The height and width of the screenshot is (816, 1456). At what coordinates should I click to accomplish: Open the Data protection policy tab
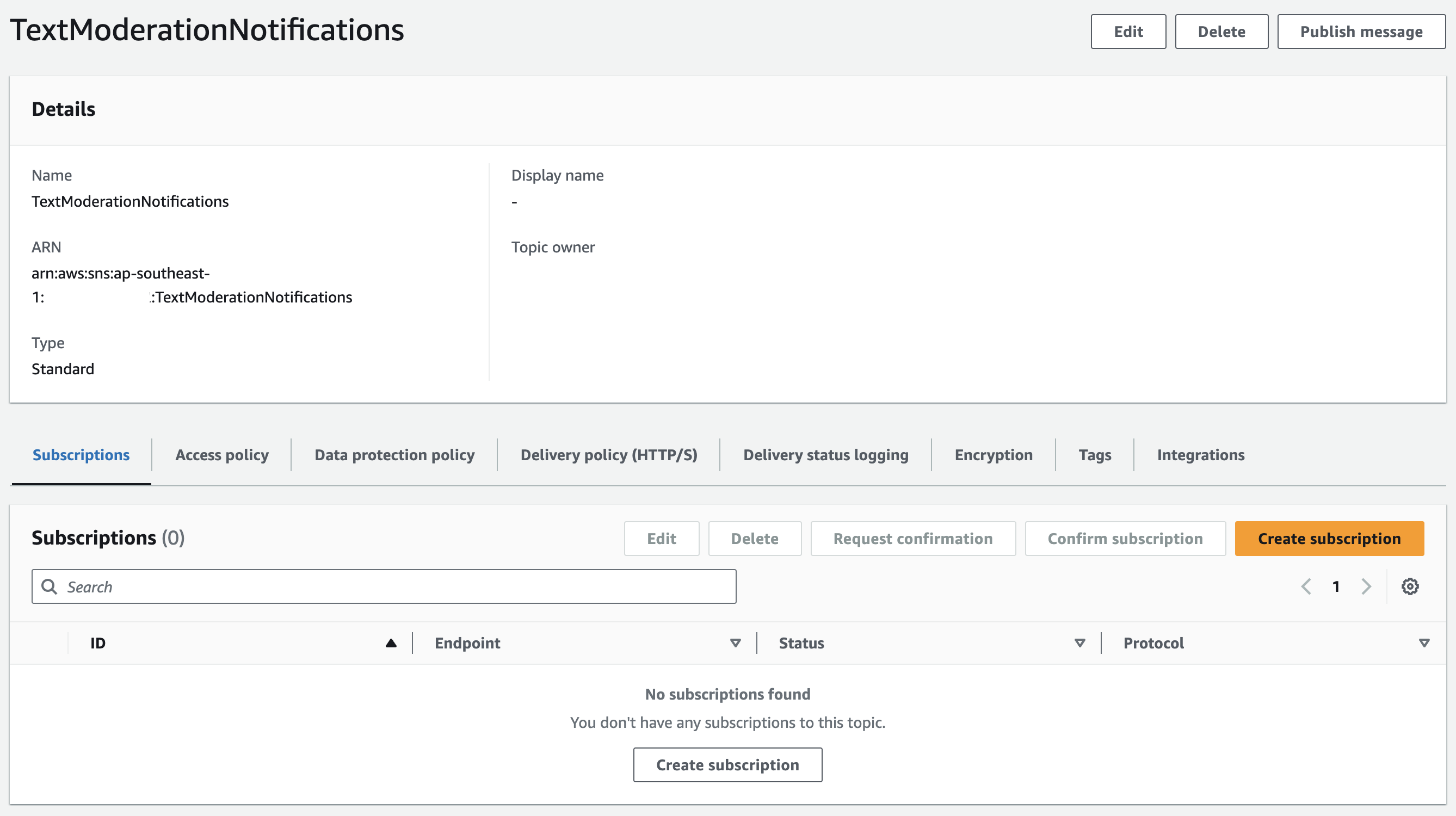point(394,455)
